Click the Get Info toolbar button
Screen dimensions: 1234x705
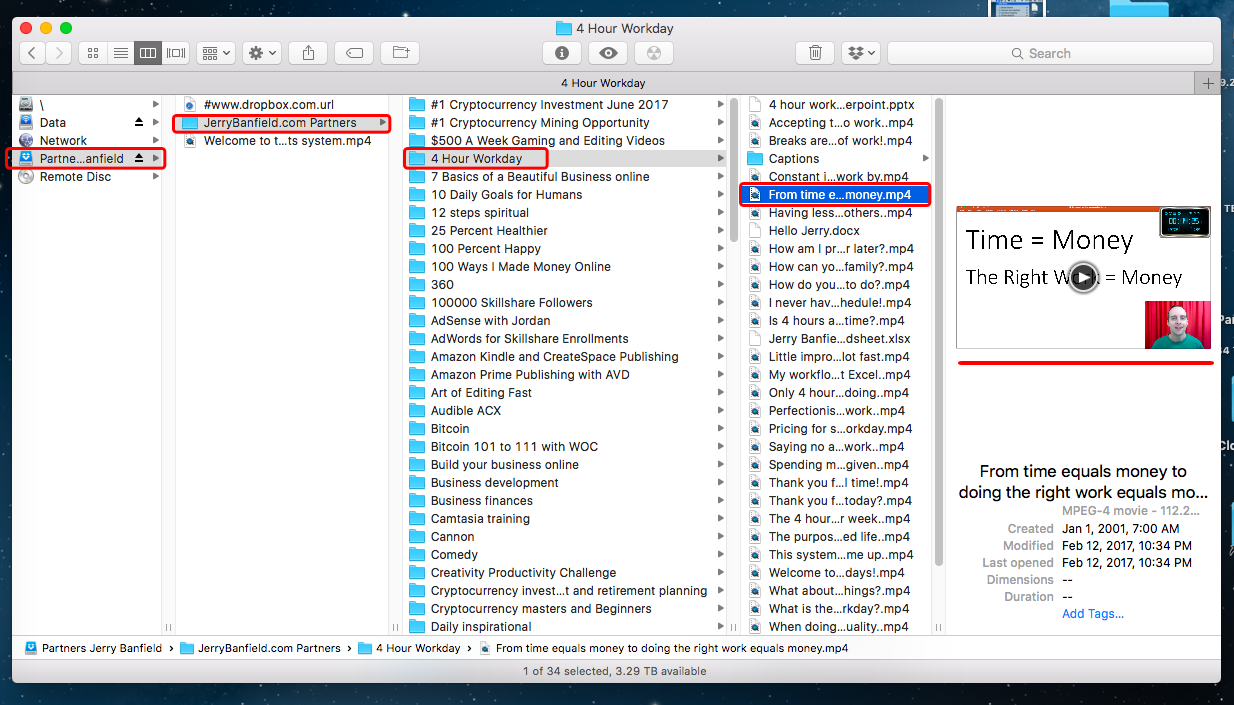tap(561, 53)
